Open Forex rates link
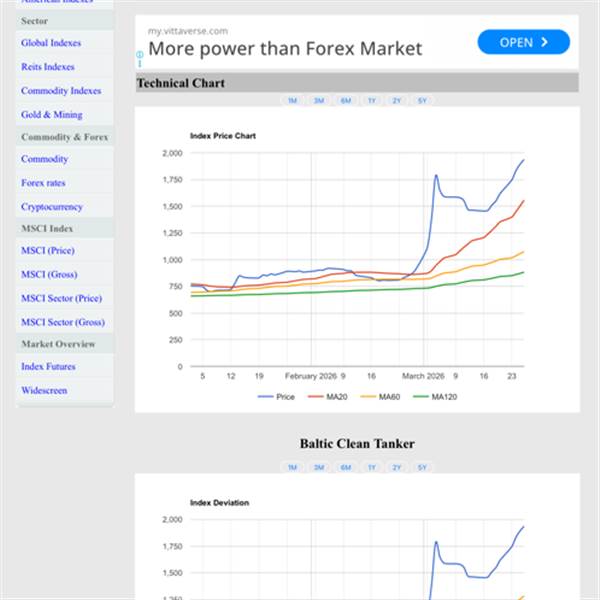 click(44, 183)
